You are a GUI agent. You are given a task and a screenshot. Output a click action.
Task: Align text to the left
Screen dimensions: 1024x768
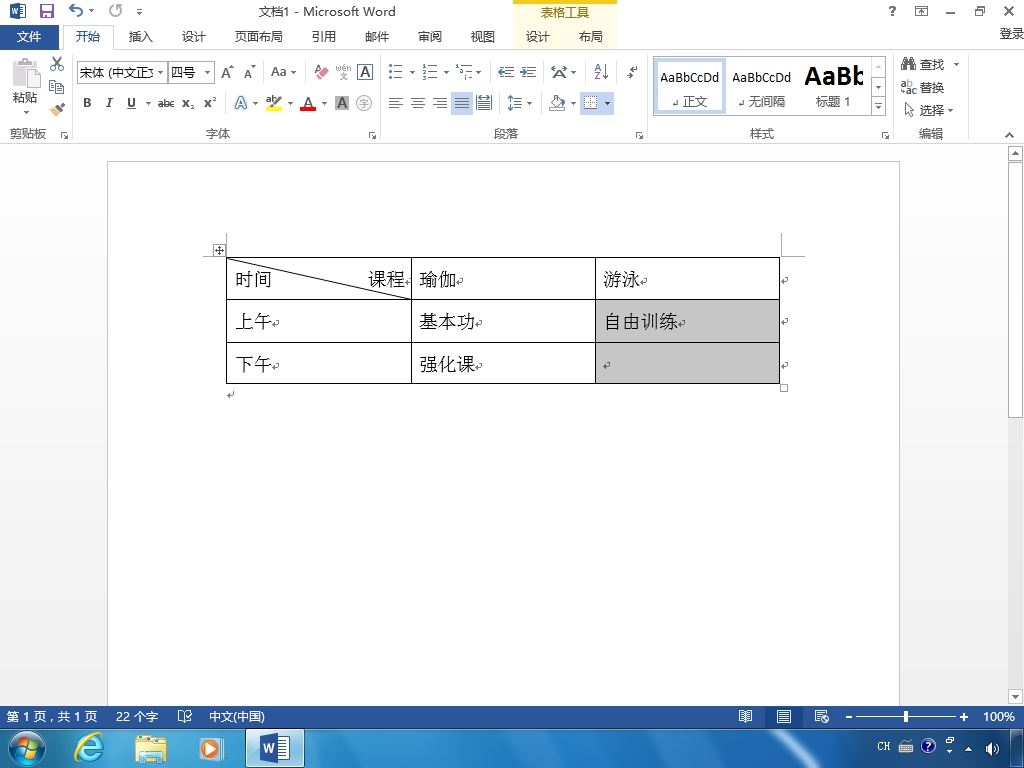pos(396,103)
